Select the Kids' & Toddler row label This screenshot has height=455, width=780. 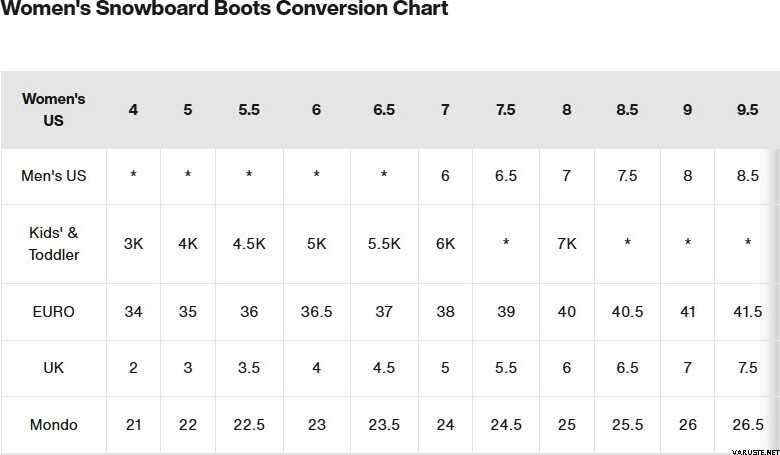(x=54, y=243)
